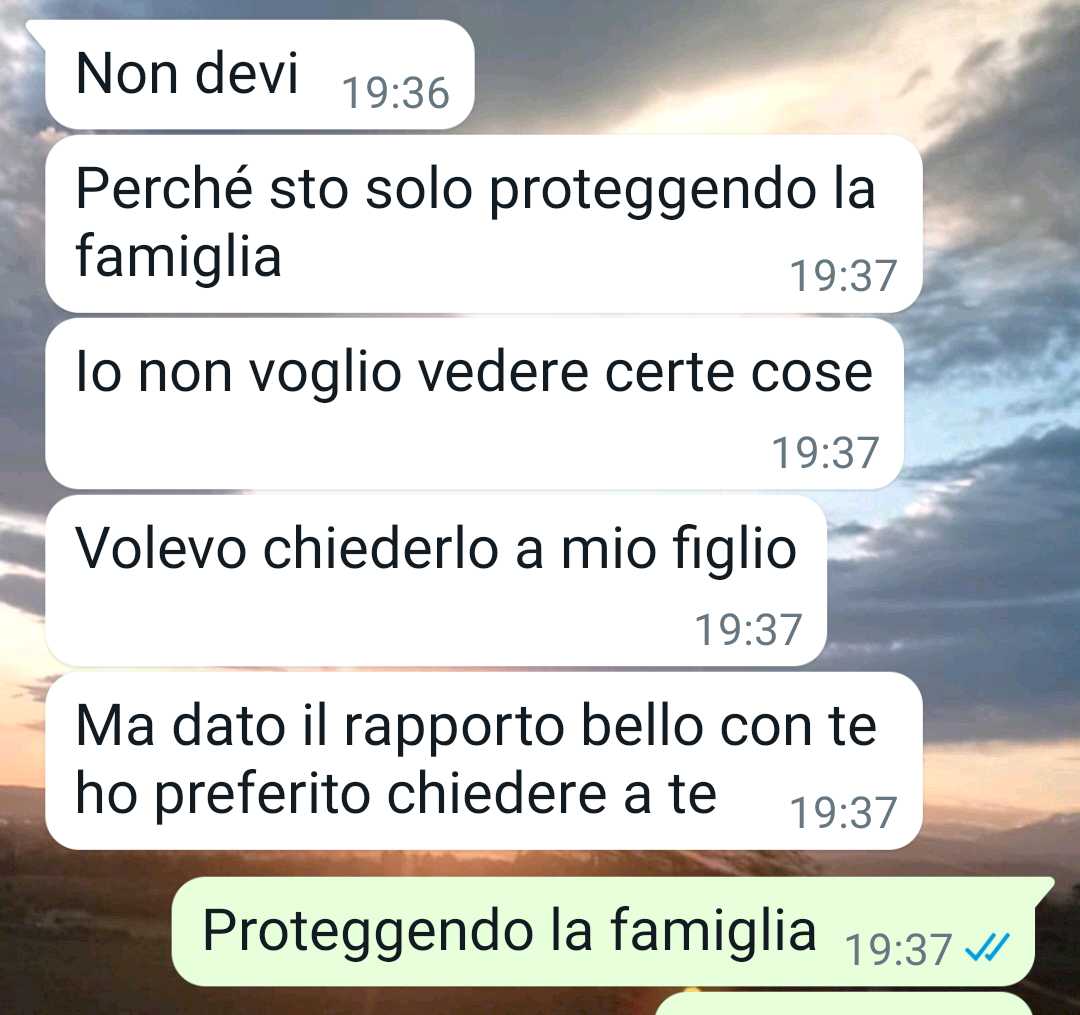Tap the partially visible green bubble at bottom
Viewport: 1080px width, 1015px height.
[844, 1004]
